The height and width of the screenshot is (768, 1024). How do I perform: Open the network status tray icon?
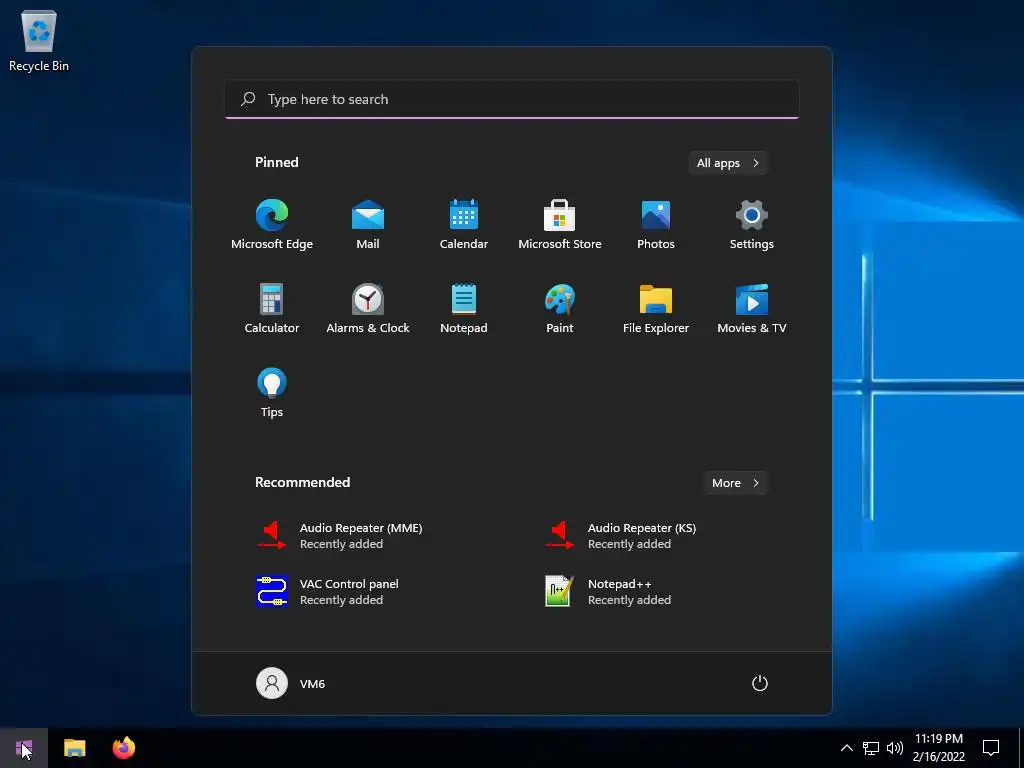(x=871, y=748)
